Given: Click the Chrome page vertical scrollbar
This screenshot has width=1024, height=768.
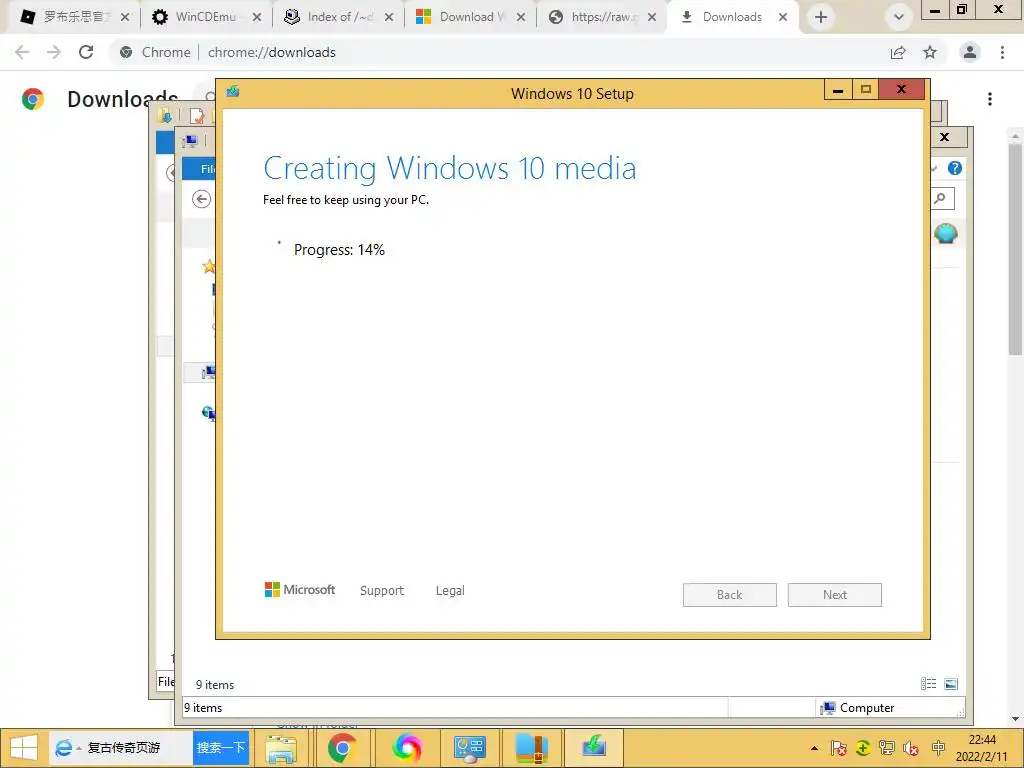Looking at the screenshot, I should coord(1015,248).
